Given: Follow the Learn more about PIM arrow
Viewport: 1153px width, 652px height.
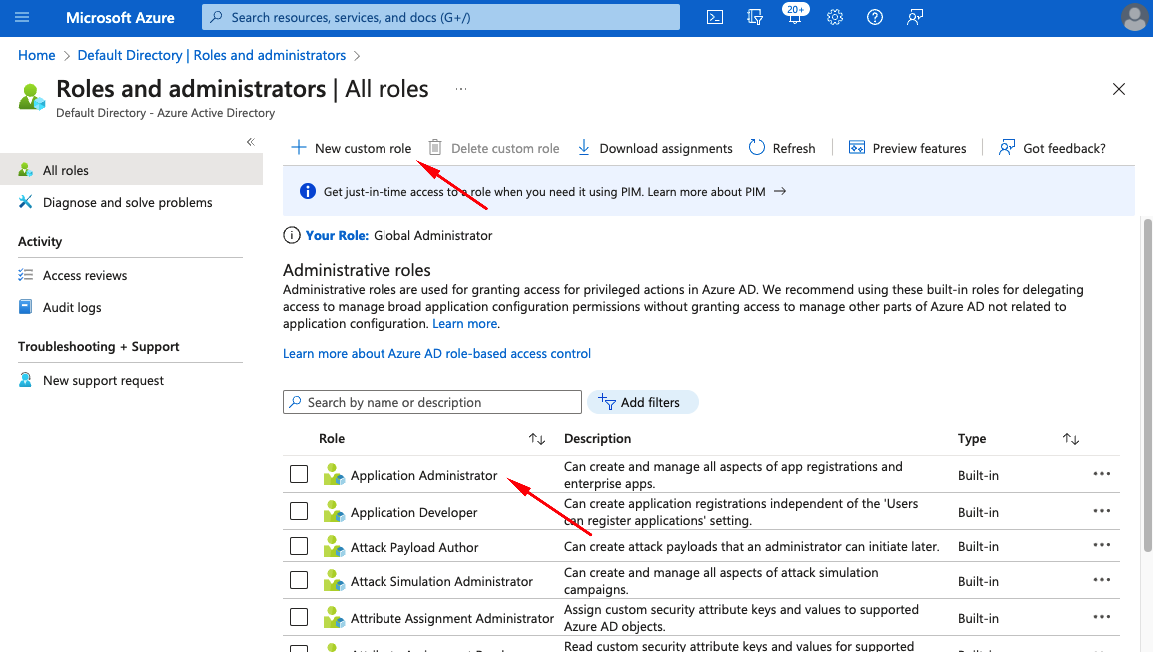Looking at the screenshot, I should click(x=780, y=191).
